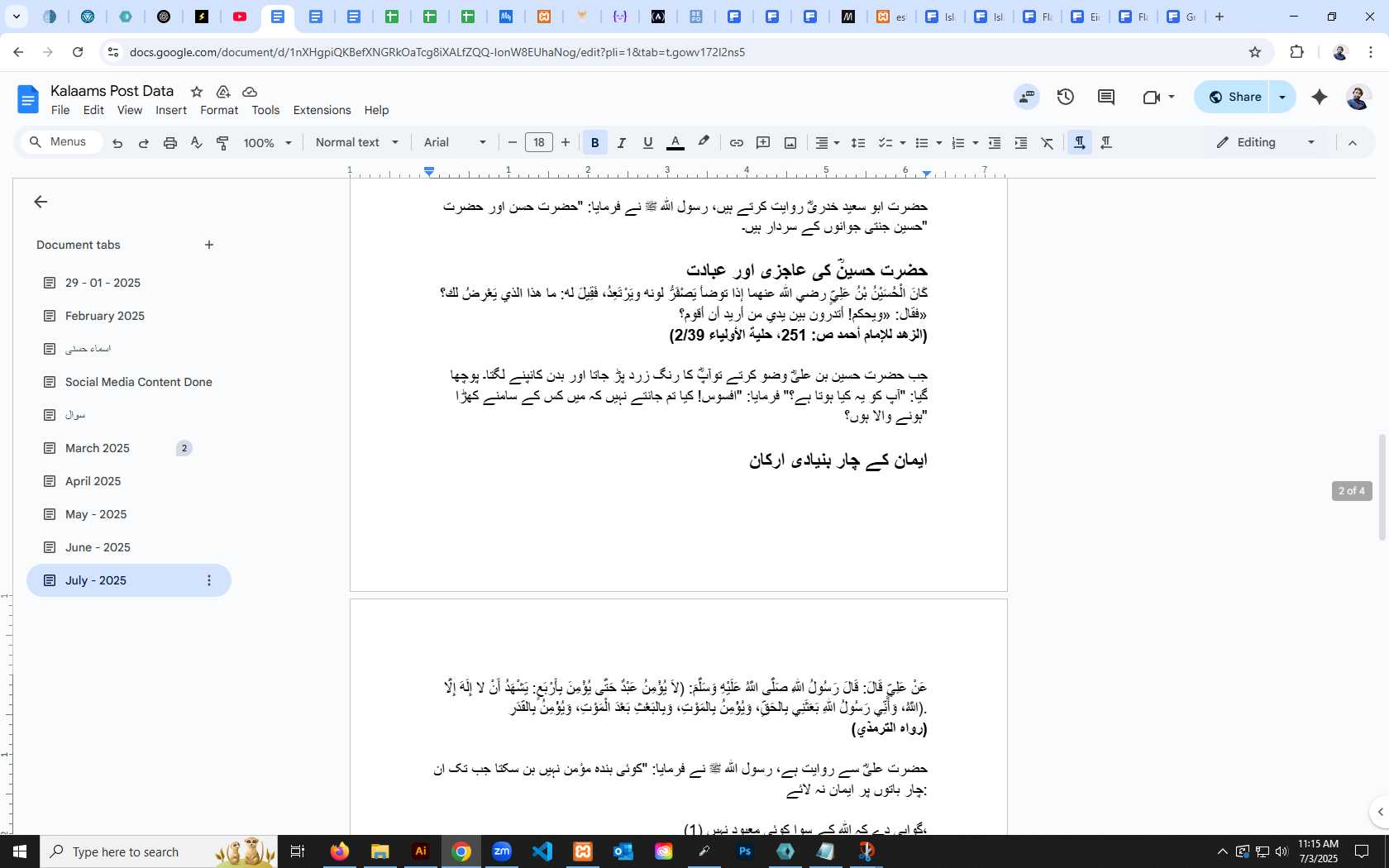Image resolution: width=1389 pixels, height=868 pixels.
Task: Open the Format menu
Action: coord(219,110)
